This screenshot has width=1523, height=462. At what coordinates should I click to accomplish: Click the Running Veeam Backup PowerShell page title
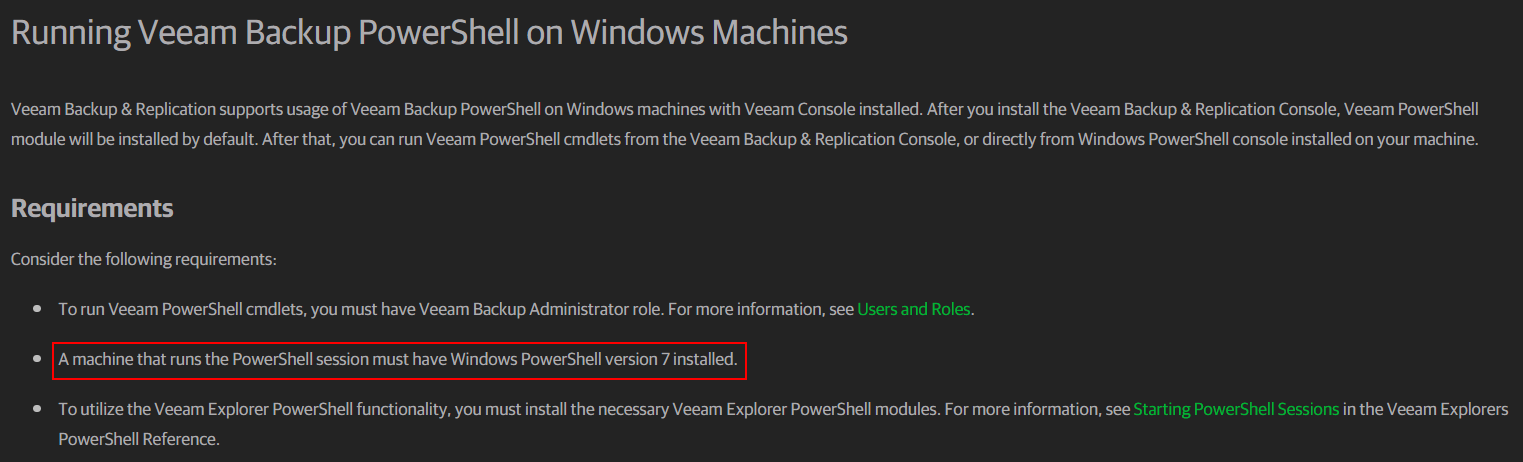pos(429,33)
